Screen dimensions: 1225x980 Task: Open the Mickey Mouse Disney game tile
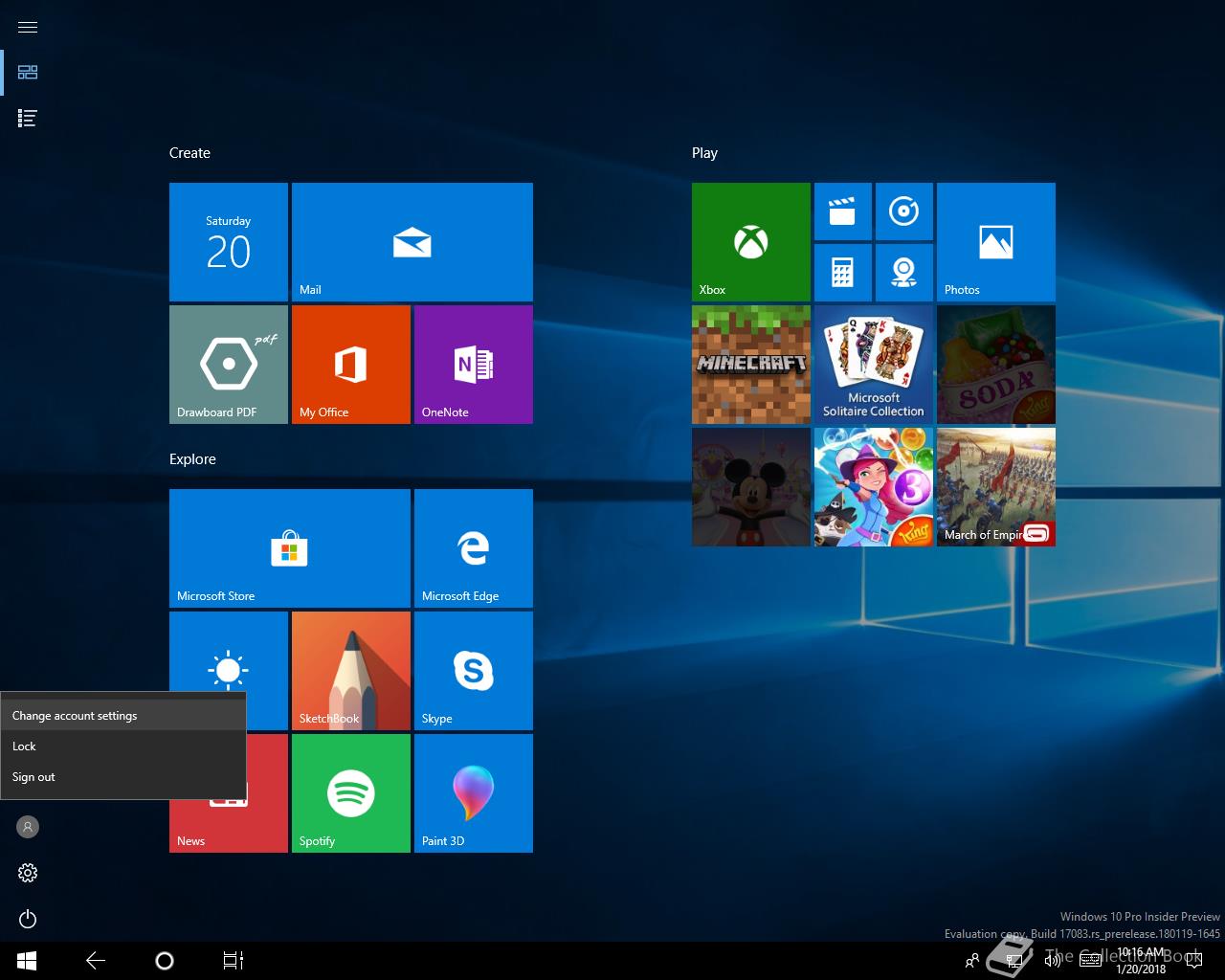(751, 487)
